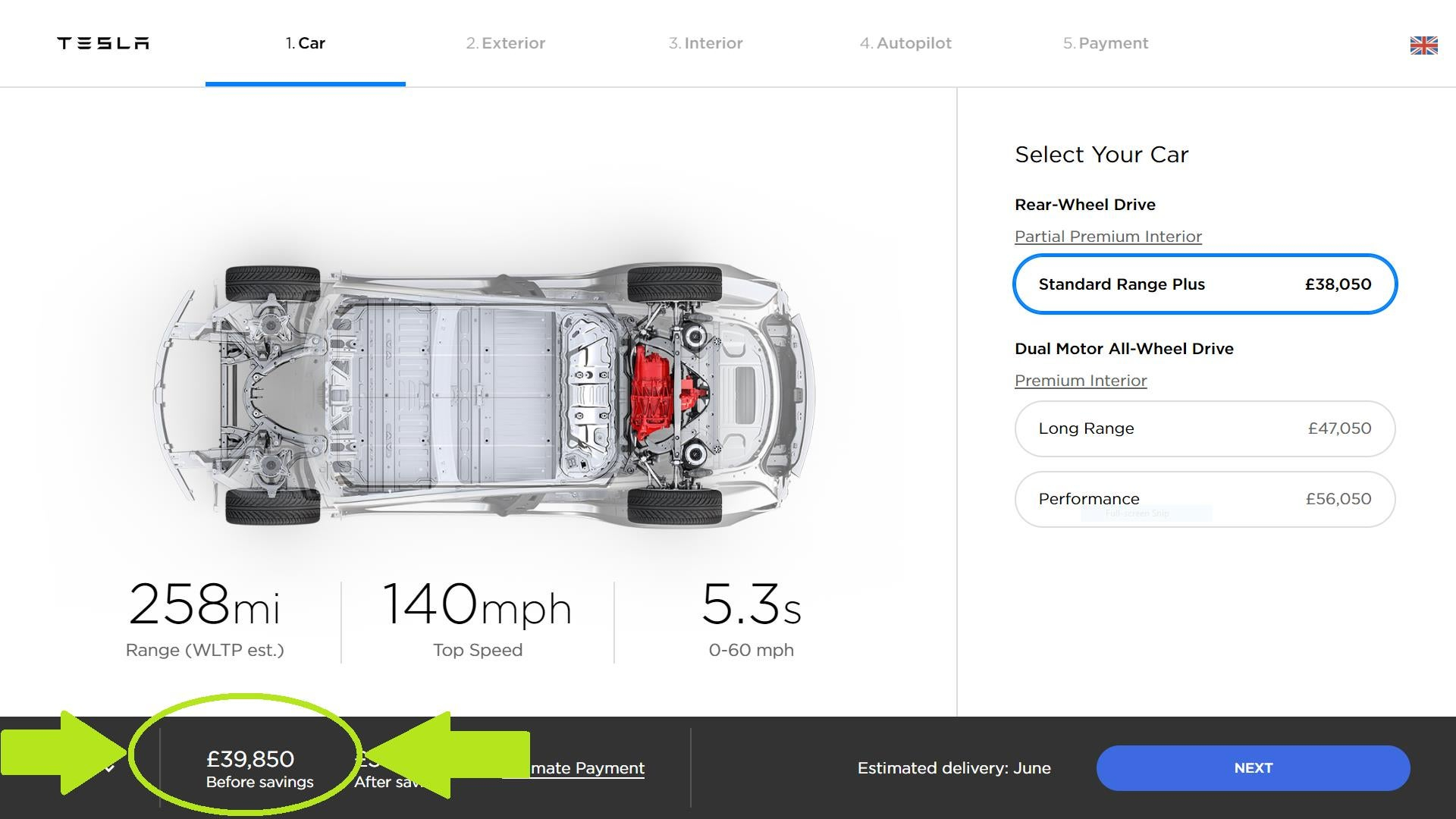Viewport: 1456px width, 819px height.
Task: Go to the 3. Interior step
Action: [x=706, y=43]
